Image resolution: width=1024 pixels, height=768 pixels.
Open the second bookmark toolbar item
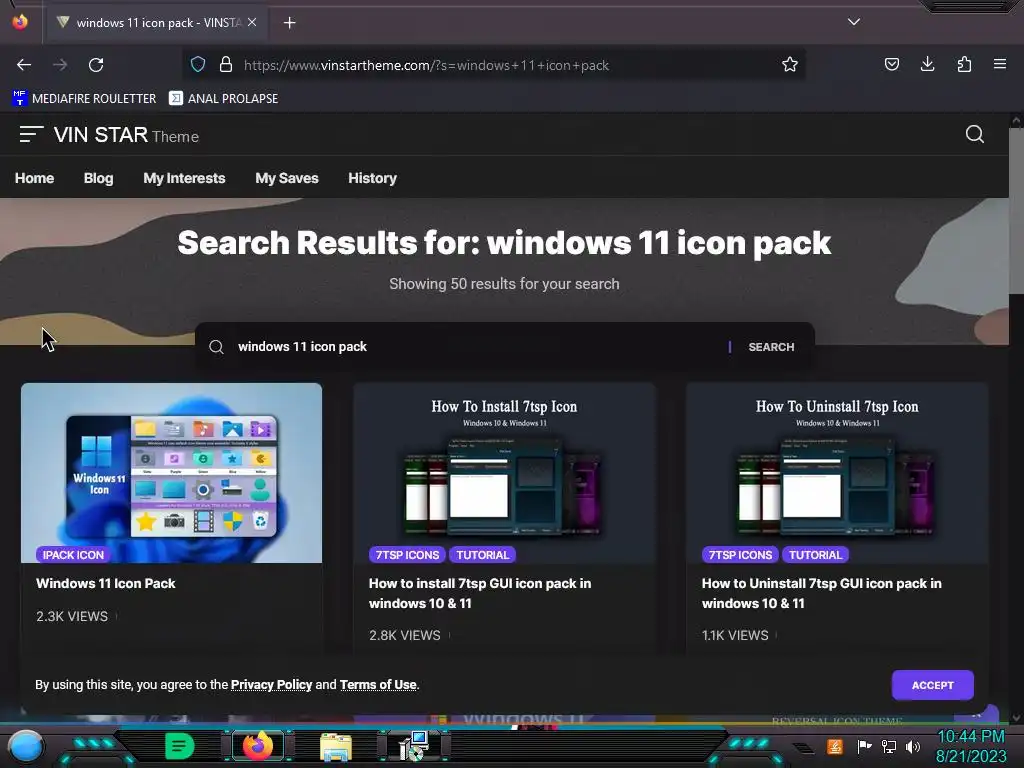[223, 99]
